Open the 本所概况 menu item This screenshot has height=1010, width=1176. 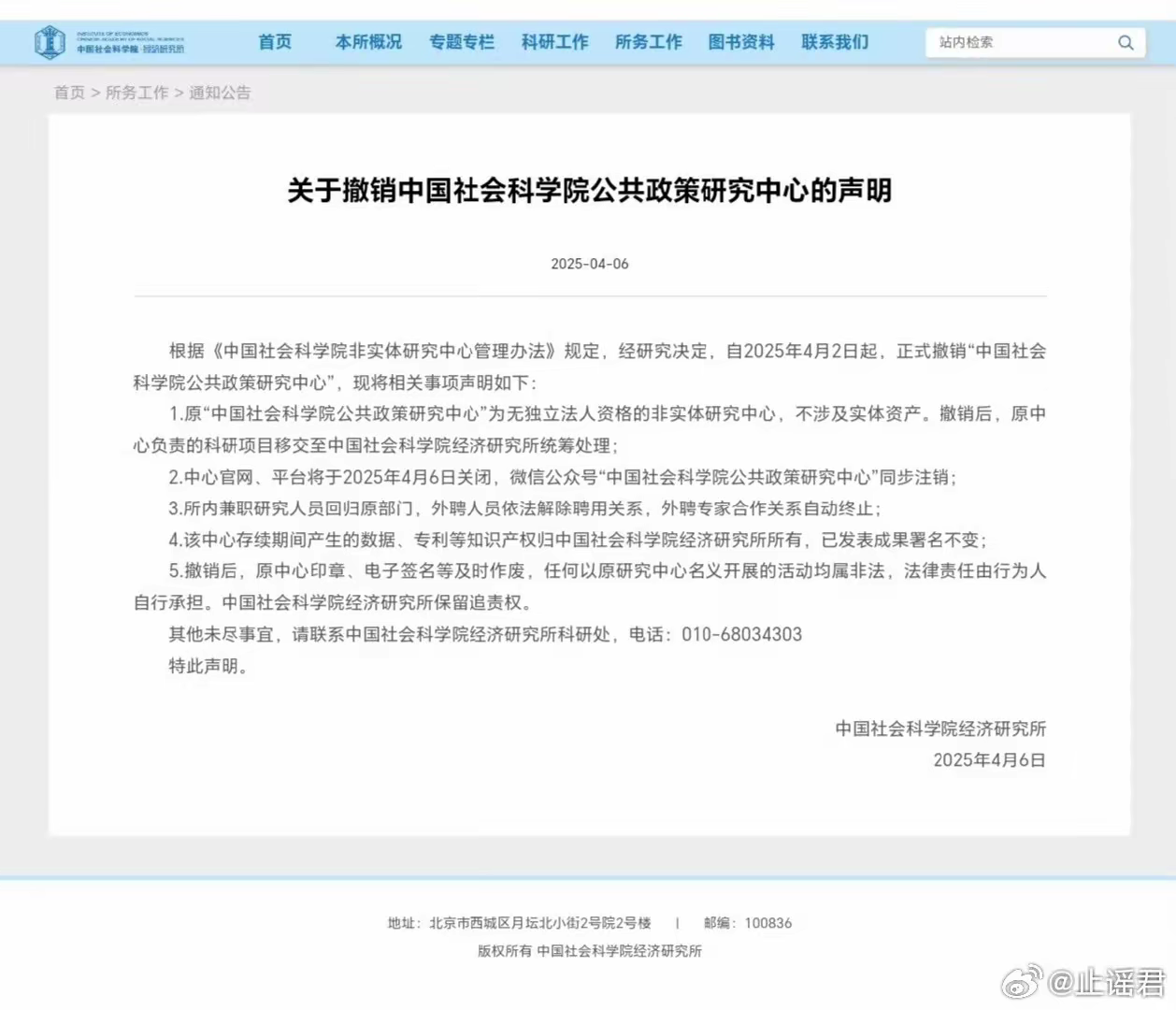click(368, 42)
